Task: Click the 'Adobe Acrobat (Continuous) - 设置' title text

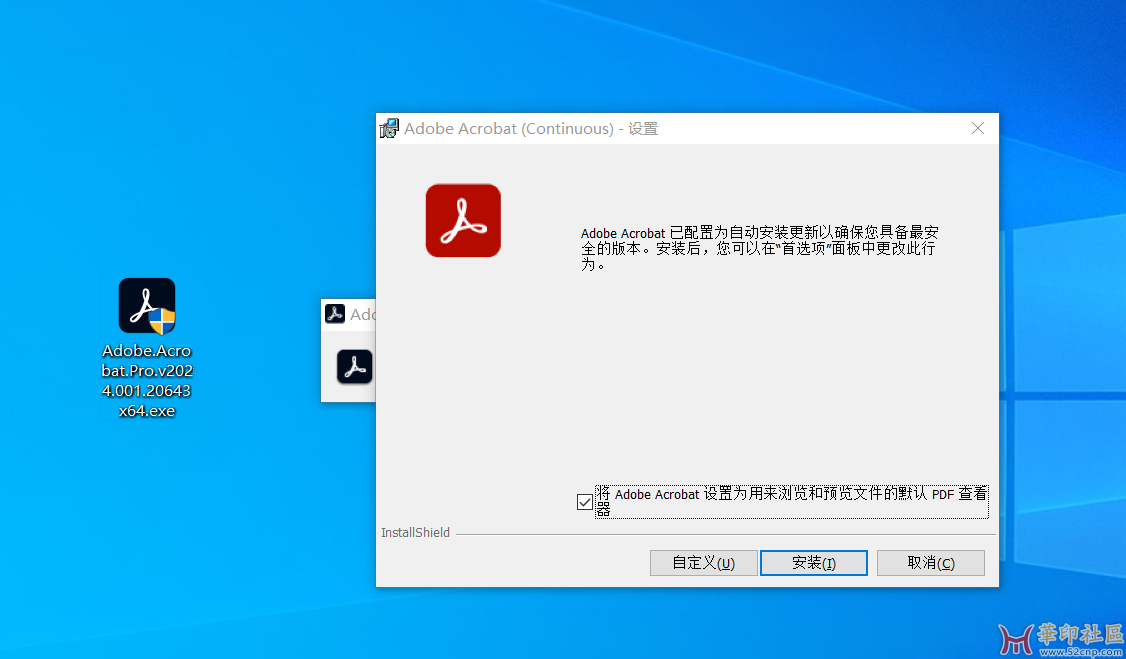Action: pyautogui.click(x=531, y=128)
